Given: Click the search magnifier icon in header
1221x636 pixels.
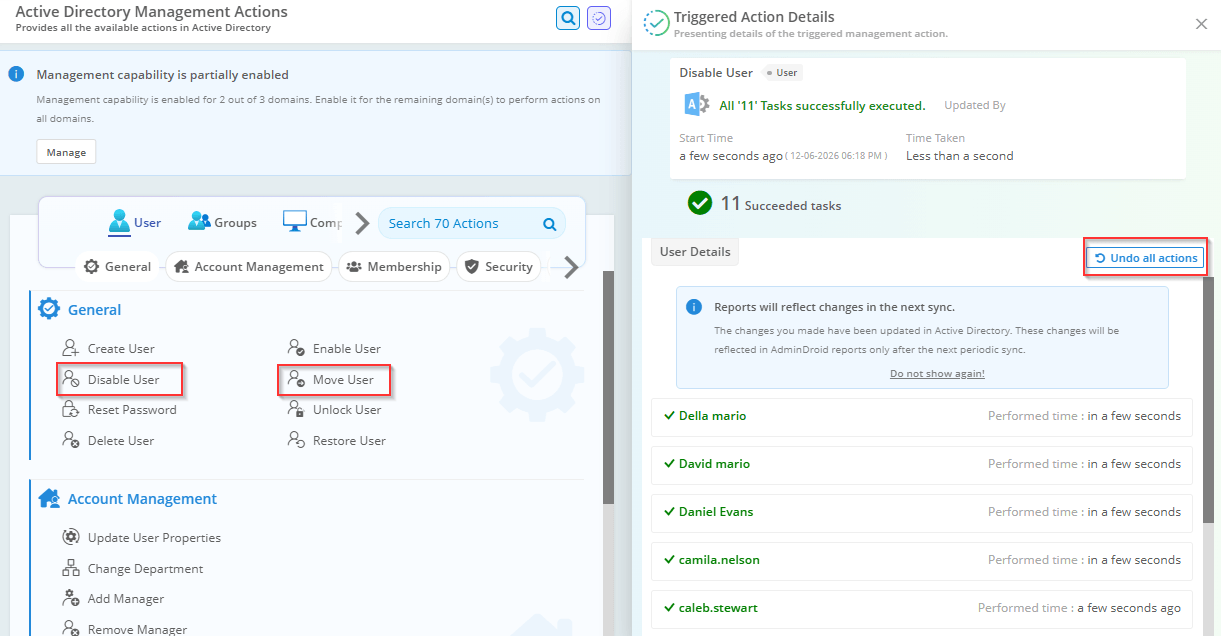Looking at the screenshot, I should 568,18.
